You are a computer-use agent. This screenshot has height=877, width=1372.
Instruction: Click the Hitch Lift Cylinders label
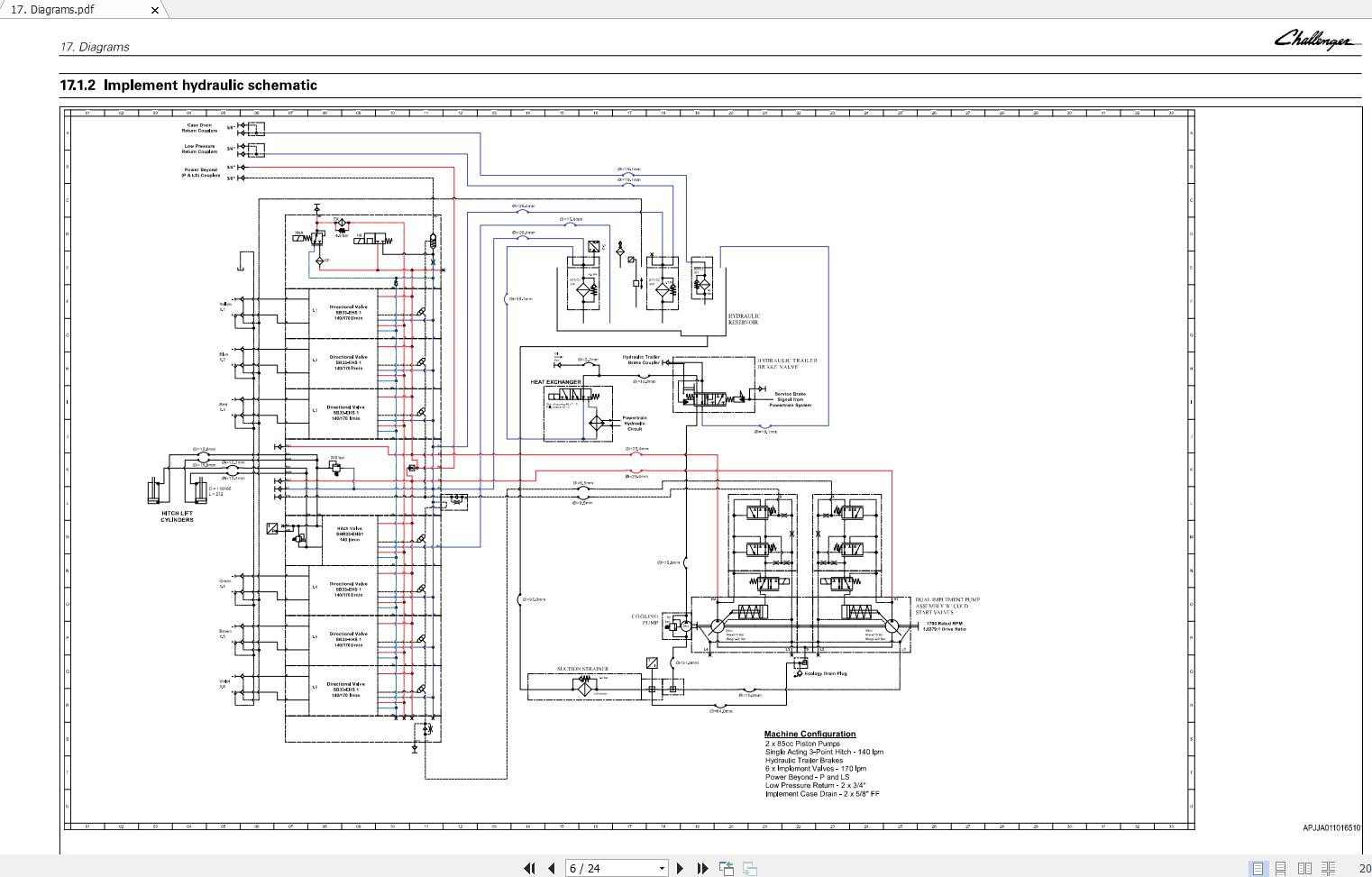point(177,516)
